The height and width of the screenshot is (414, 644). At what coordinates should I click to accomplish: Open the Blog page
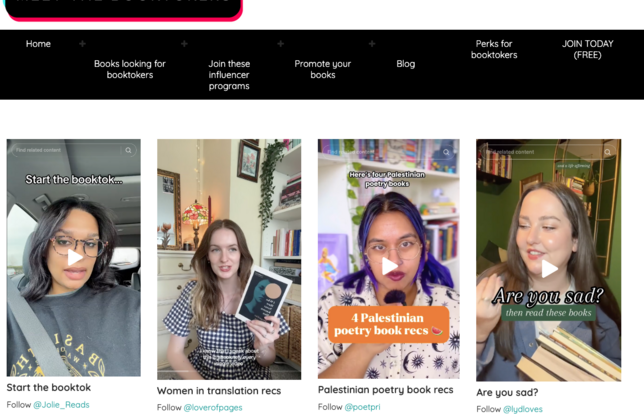(405, 64)
